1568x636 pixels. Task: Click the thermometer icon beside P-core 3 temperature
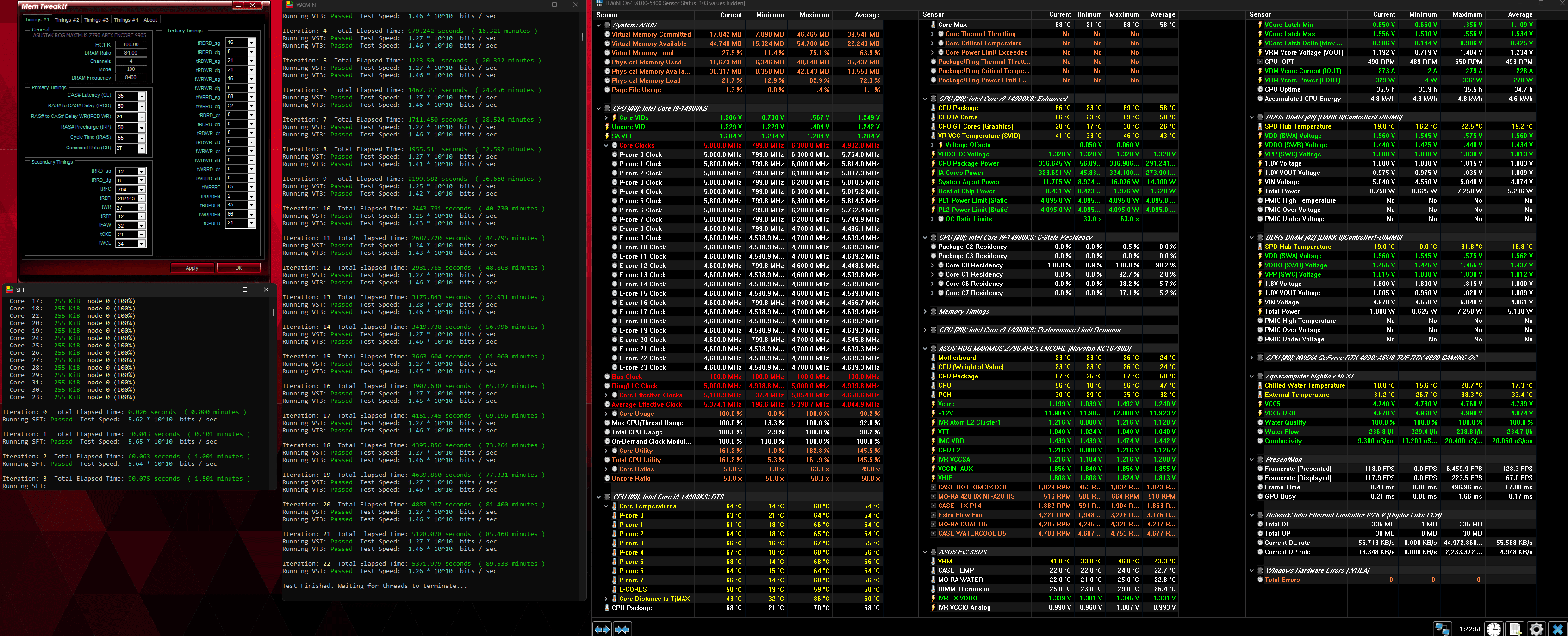tap(614, 543)
